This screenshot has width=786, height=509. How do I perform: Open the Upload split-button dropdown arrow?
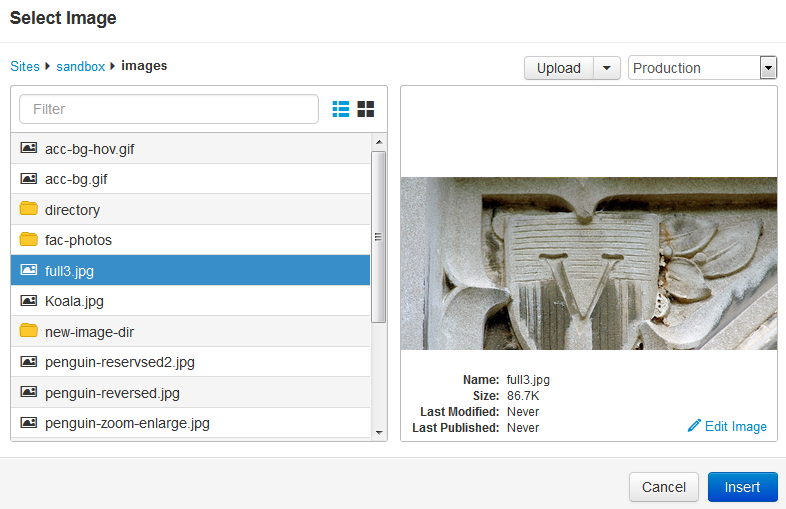(x=607, y=68)
